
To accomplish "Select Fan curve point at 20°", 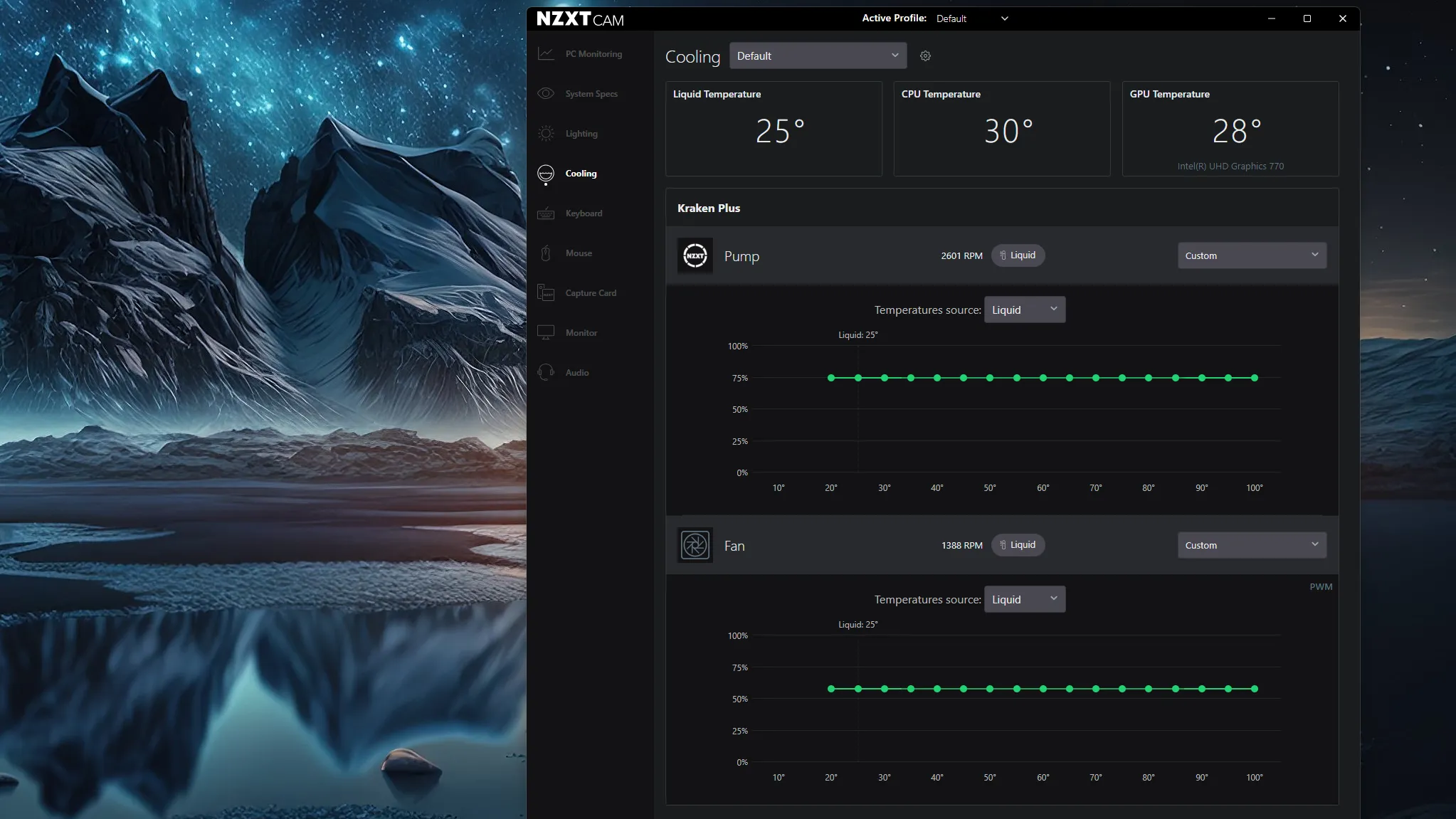I will click(x=831, y=689).
